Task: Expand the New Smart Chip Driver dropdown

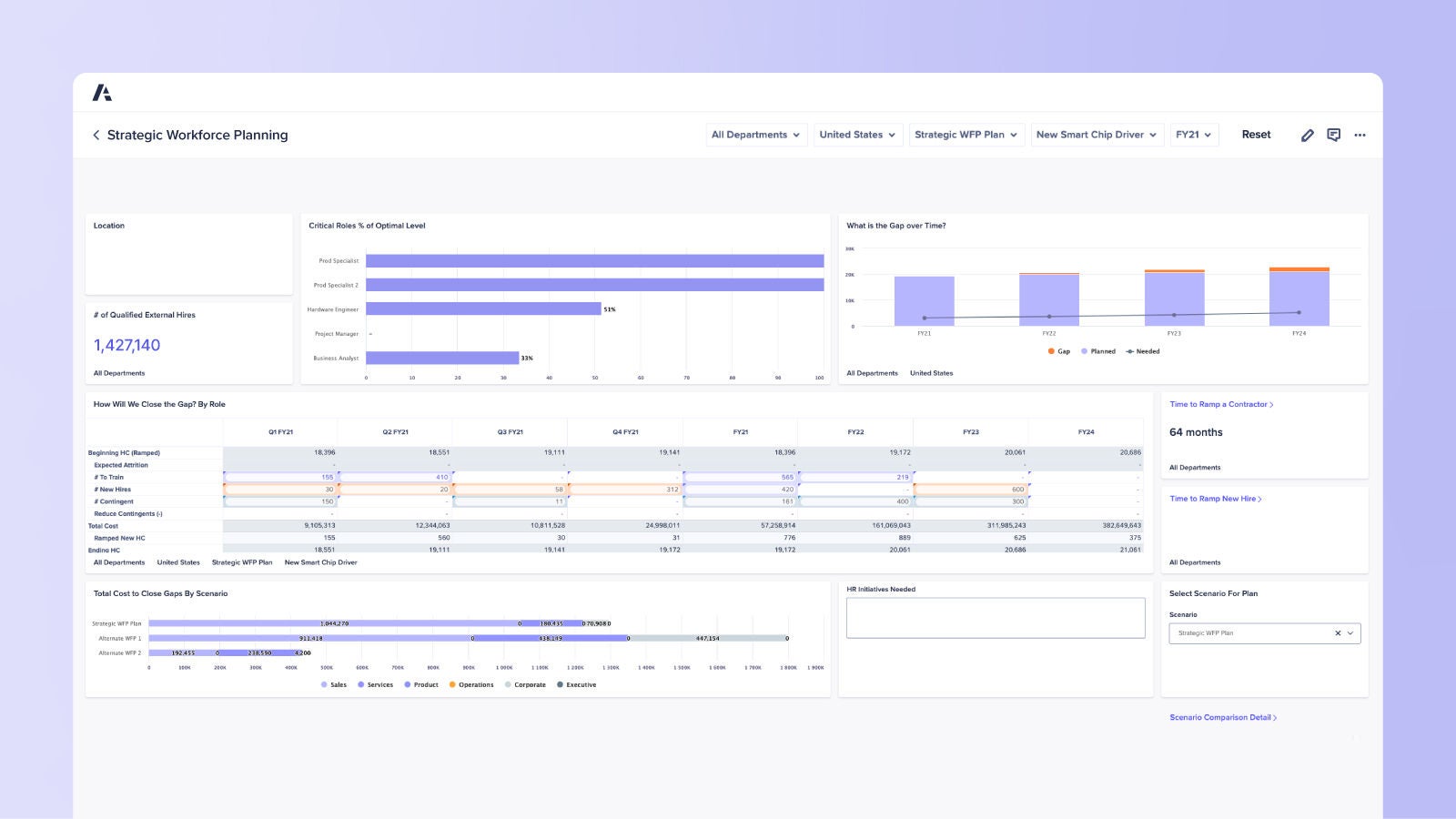Action: tap(1096, 135)
